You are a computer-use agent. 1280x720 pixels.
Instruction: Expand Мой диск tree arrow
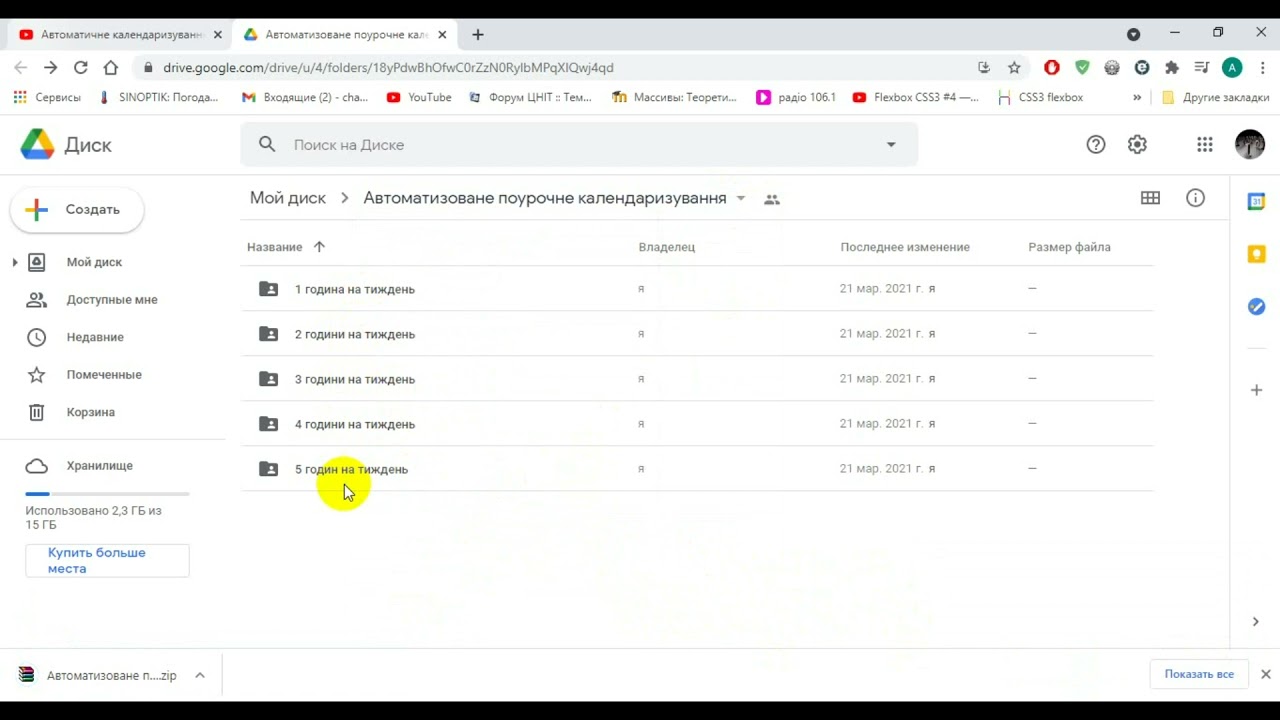(14, 262)
